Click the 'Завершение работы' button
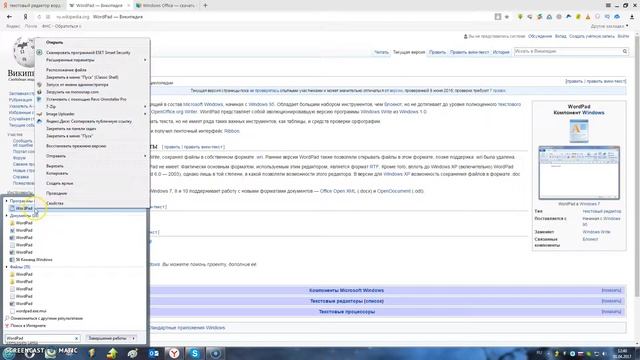This screenshot has width=640, height=360. point(108,338)
